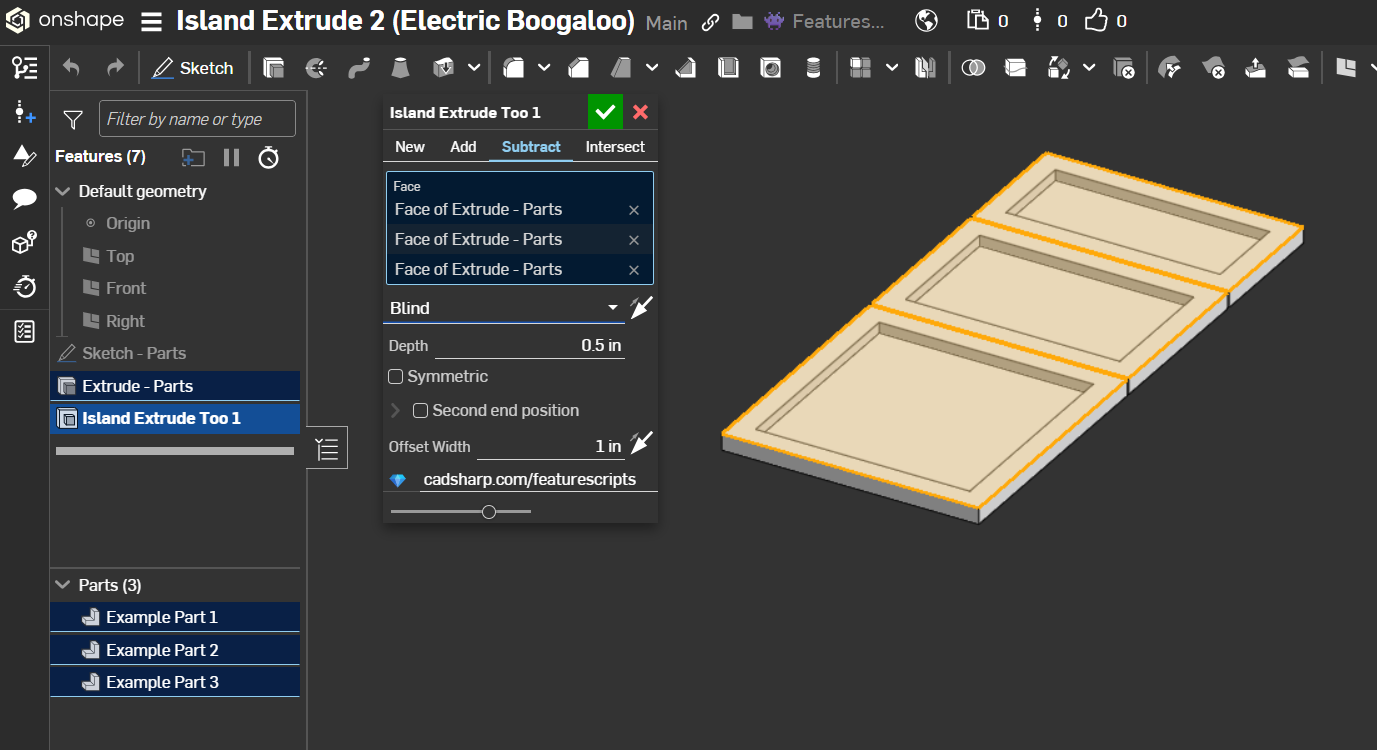The width and height of the screenshot is (1377, 750).
Task: Select the Replace face tool
Action: 1298,68
